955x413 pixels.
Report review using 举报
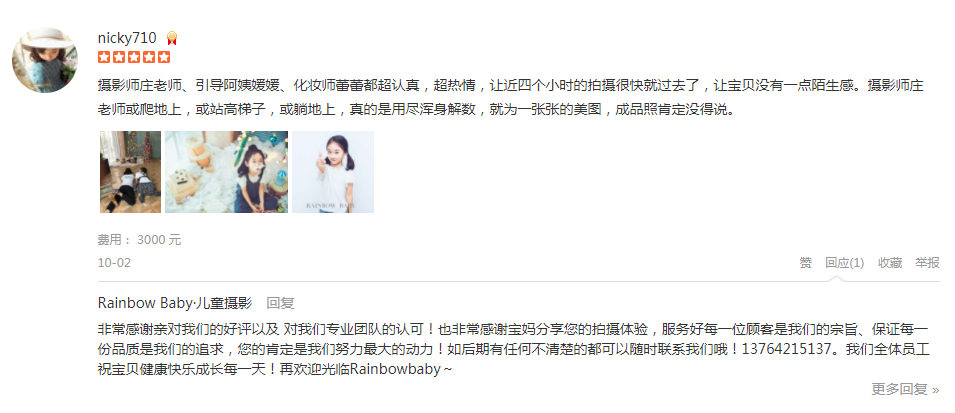click(x=927, y=263)
